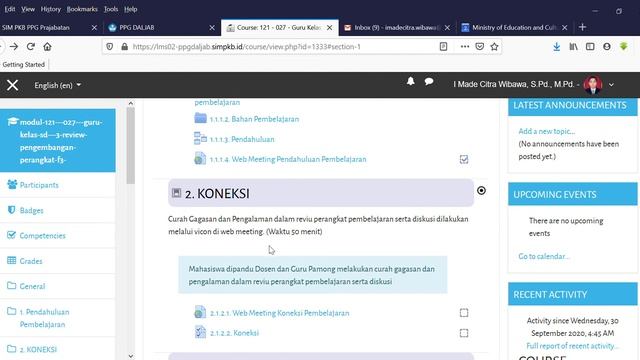Image resolution: width=640 pixels, height=360 pixels.
Task: Click the Save to Pocket icon
Action: (480, 47)
